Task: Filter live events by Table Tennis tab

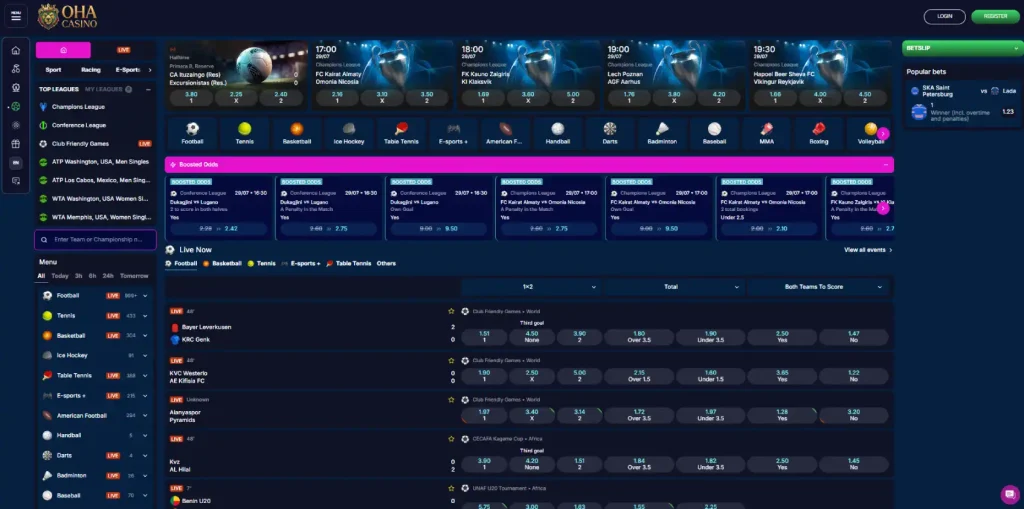Action: tap(349, 263)
